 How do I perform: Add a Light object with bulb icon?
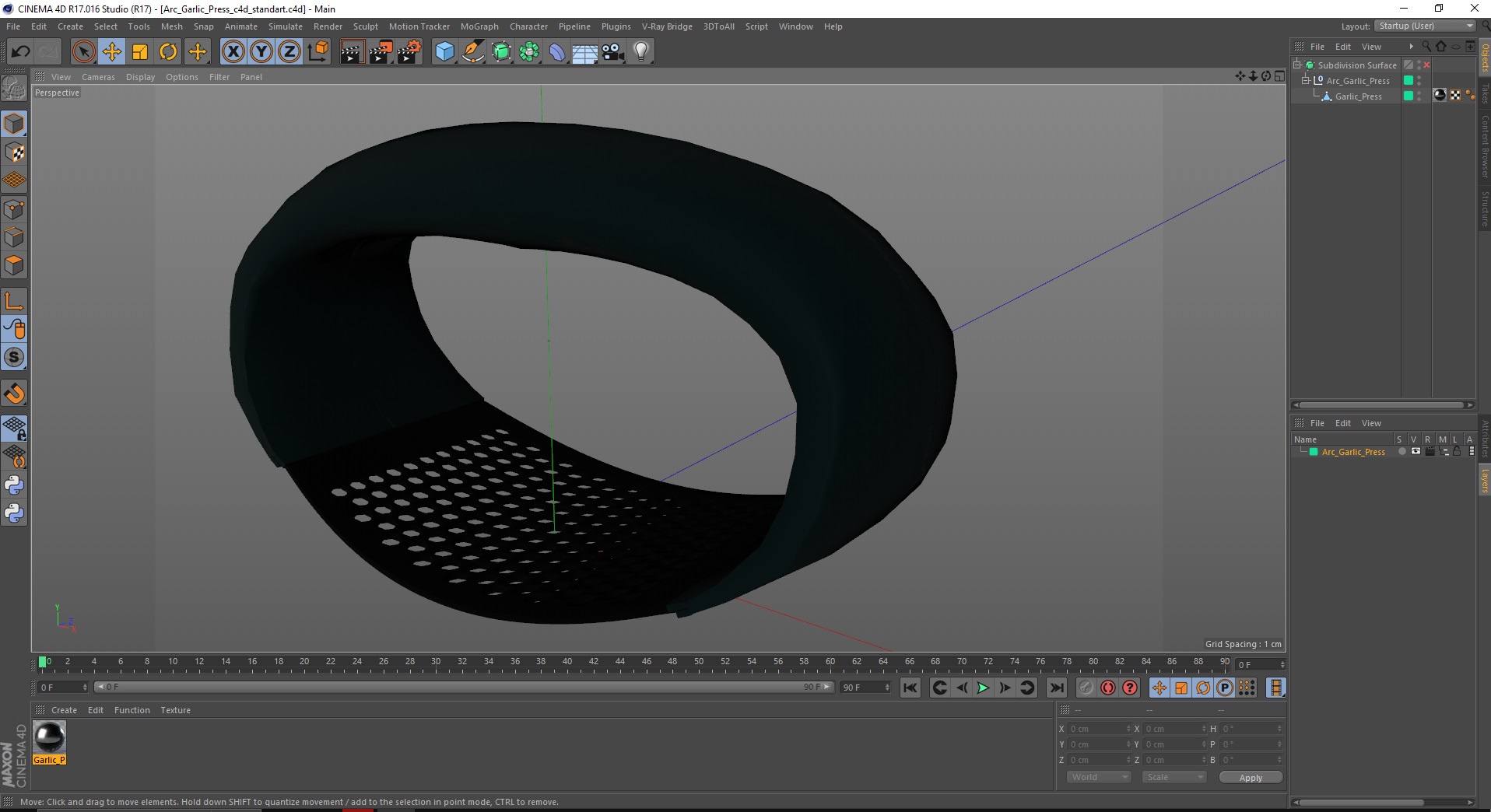[641, 52]
